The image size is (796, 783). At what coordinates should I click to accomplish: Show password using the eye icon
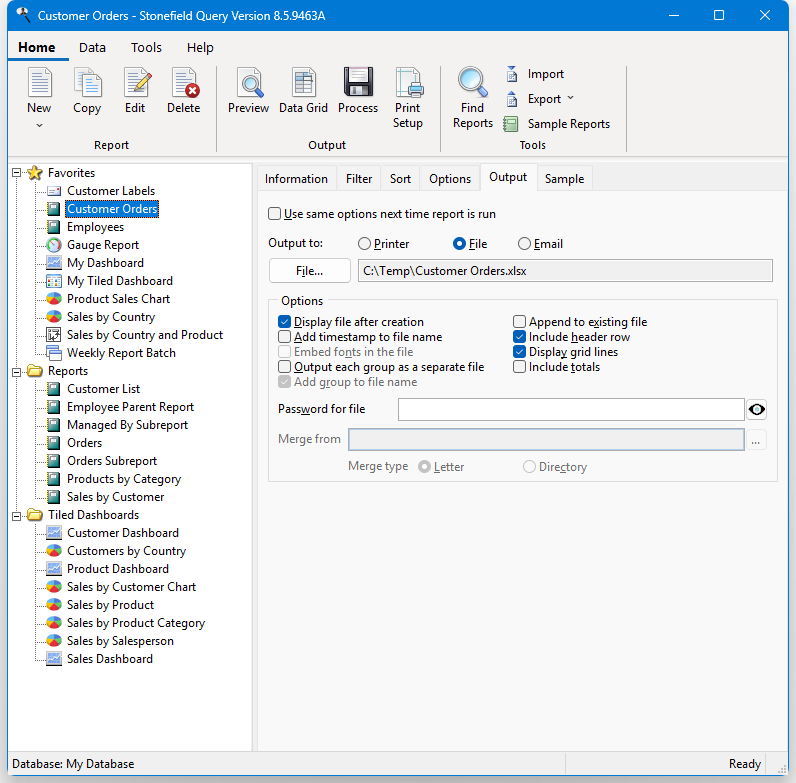(x=758, y=409)
